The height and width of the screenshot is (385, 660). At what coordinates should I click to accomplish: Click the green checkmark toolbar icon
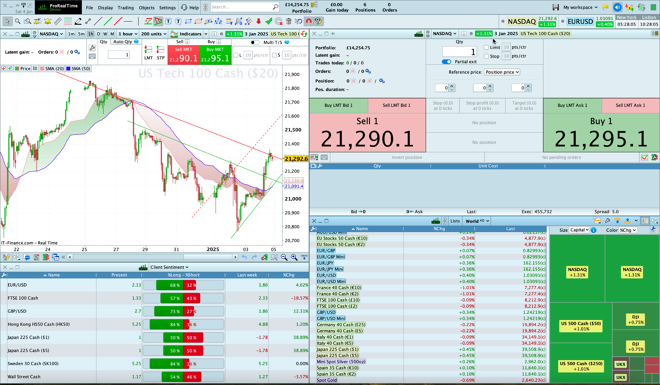269,21
